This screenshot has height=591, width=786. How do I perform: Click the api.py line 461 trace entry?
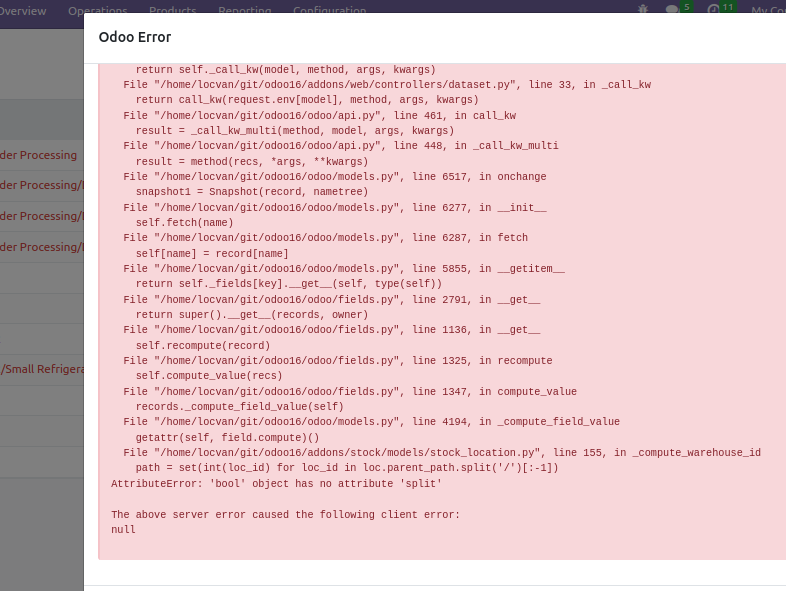point(319,115)
